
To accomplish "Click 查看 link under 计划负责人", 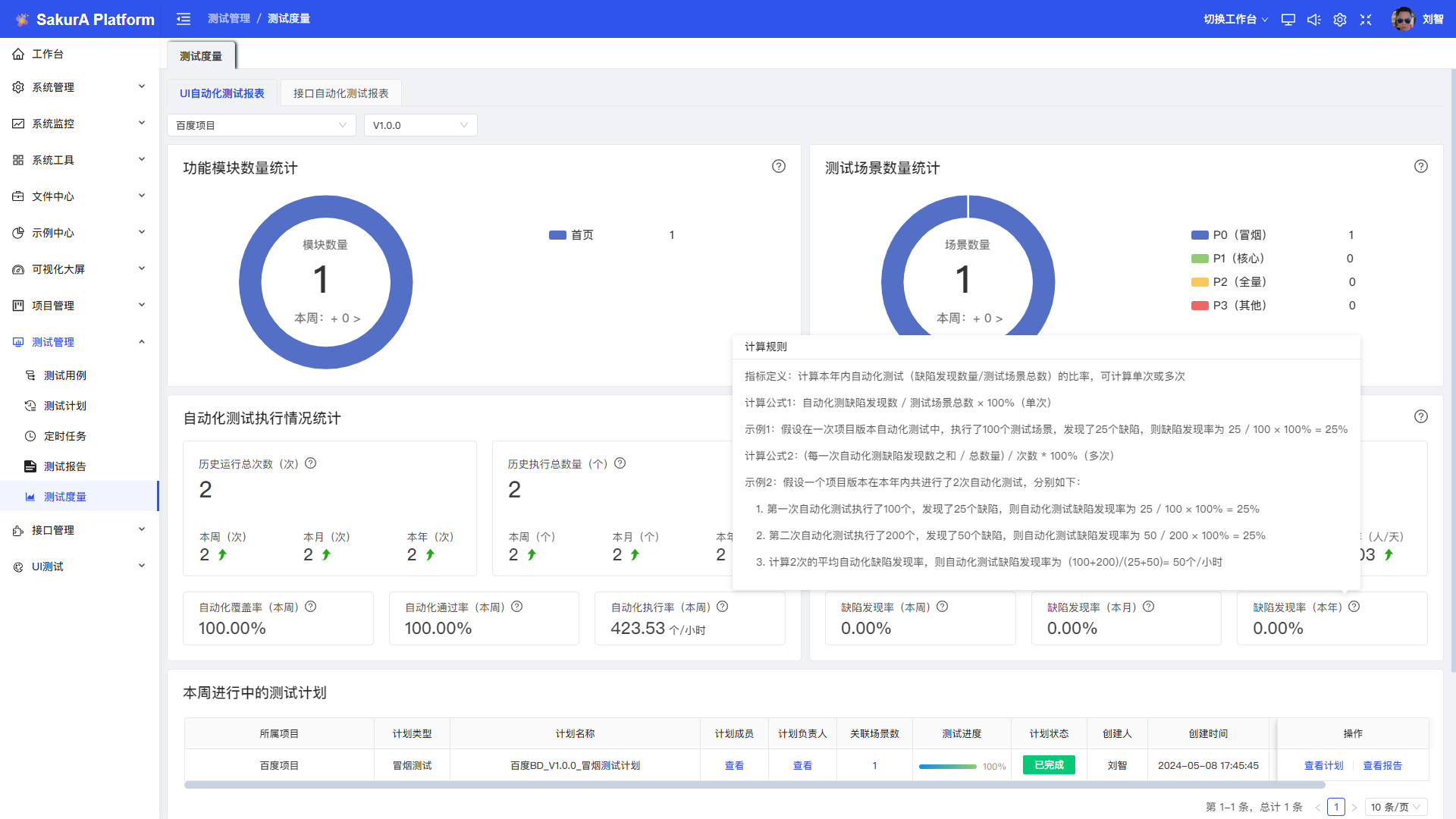I will pos(802,766).
